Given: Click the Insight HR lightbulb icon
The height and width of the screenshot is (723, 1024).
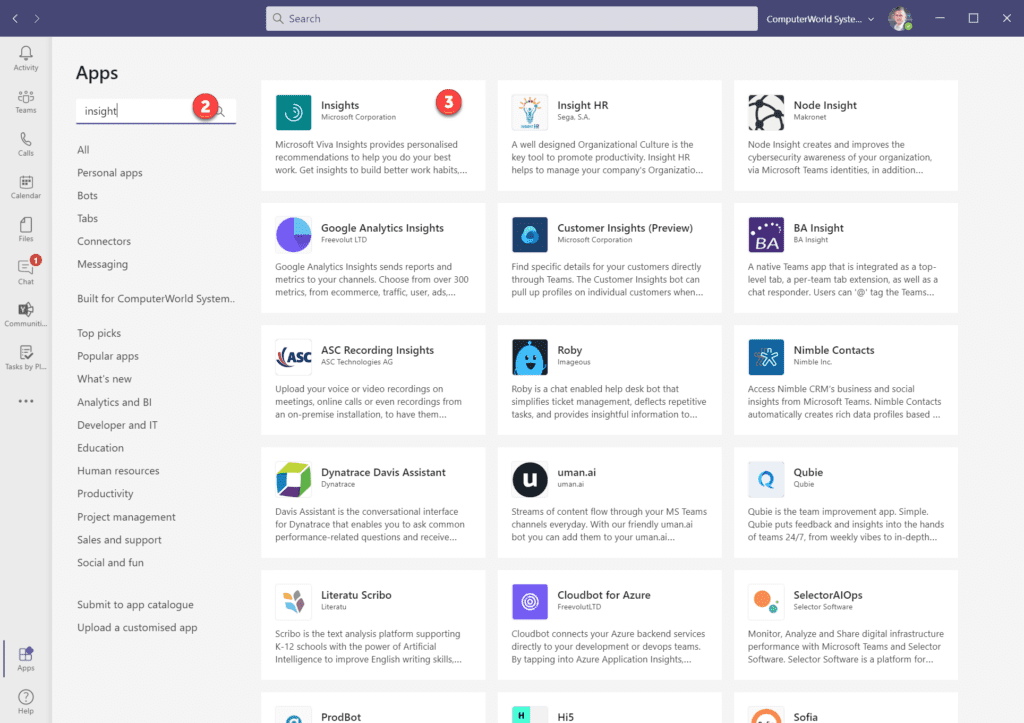Looking at the screenshot, I should (530, 112).
